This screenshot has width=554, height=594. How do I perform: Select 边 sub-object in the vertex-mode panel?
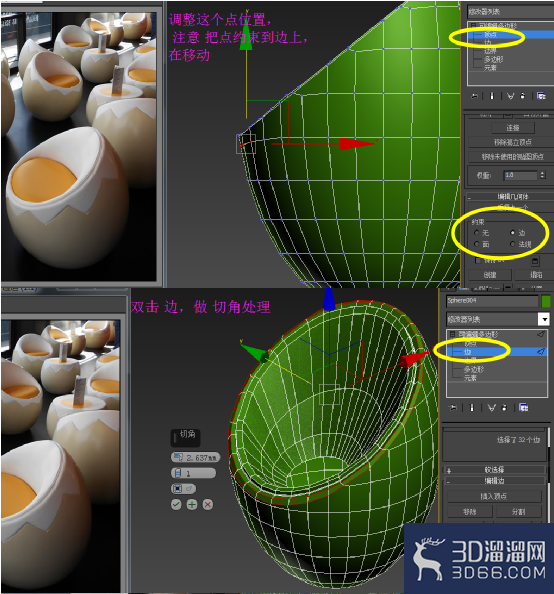pyautogui.click(x=488, y=42)
